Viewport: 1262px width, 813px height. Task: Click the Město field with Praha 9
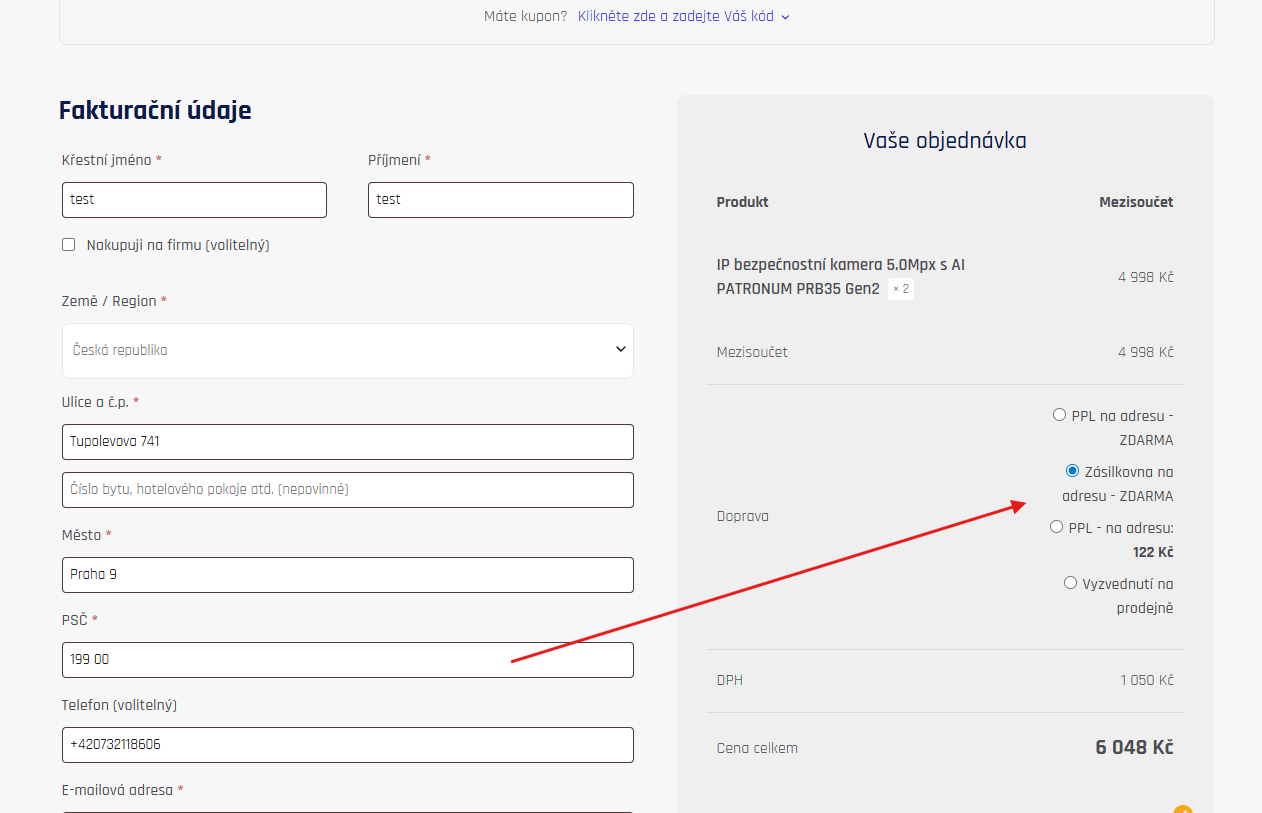click(x=347, y=575)
